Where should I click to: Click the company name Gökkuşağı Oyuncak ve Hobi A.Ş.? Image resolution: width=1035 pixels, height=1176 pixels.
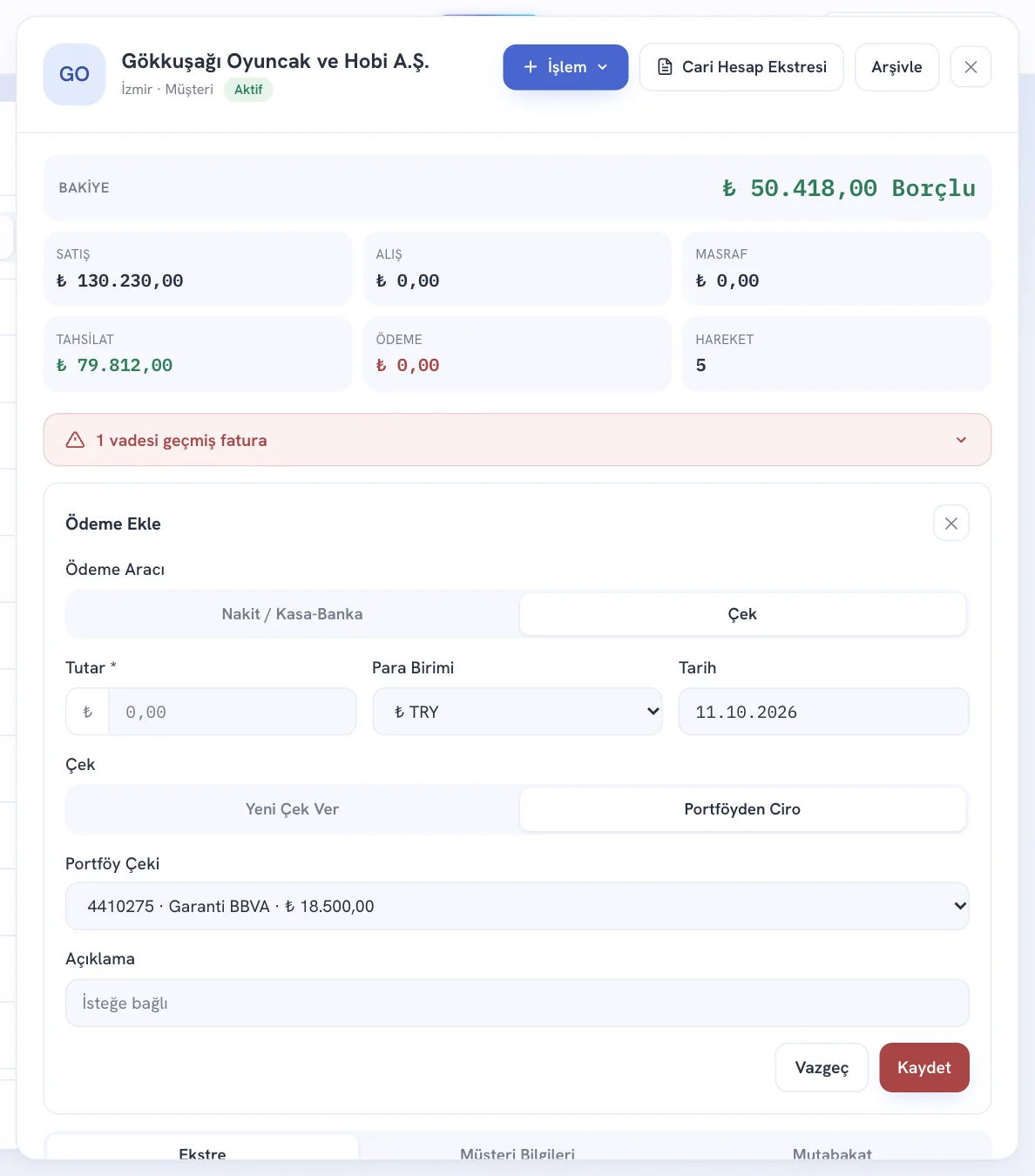[275, 61]
